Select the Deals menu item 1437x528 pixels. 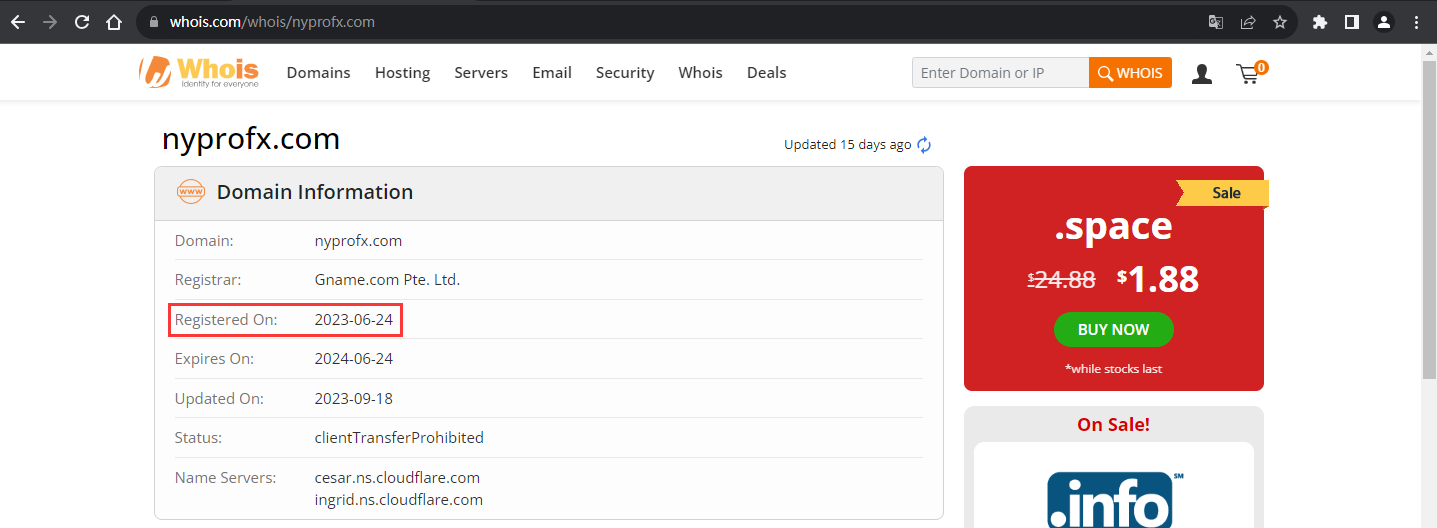coord(766,73)
